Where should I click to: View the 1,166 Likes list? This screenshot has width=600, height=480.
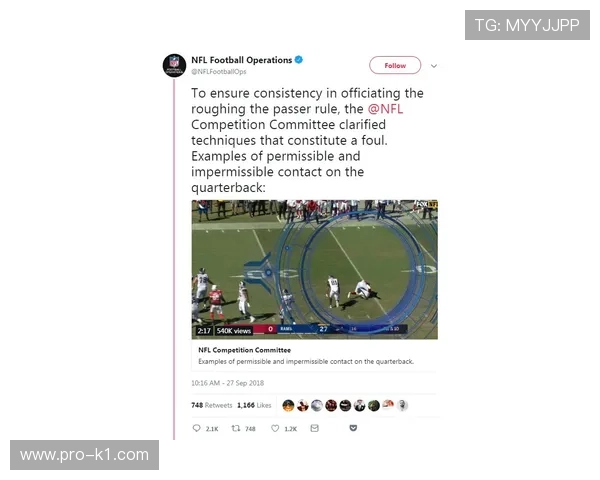254,405
